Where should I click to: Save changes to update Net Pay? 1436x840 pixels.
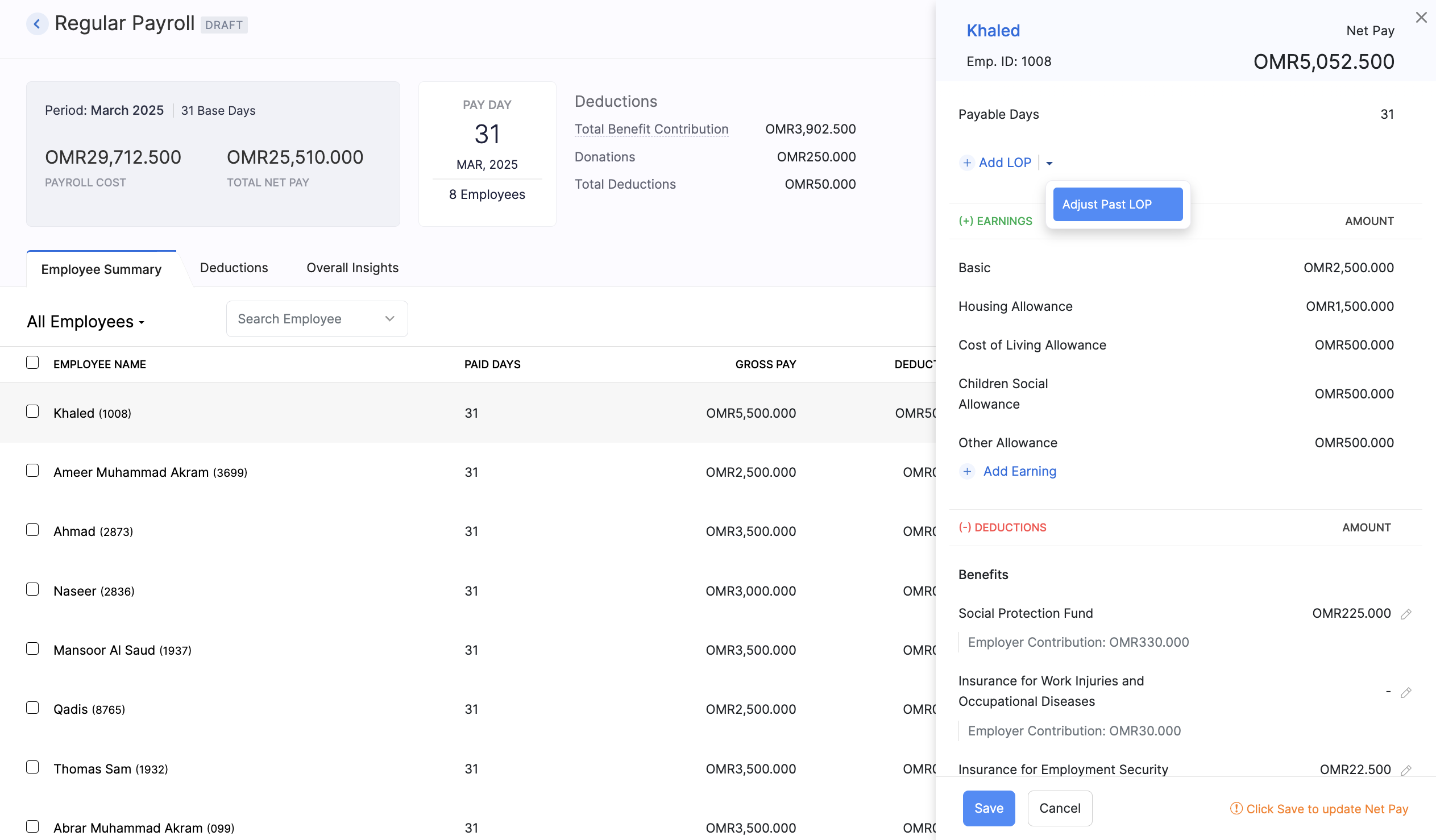989,808
